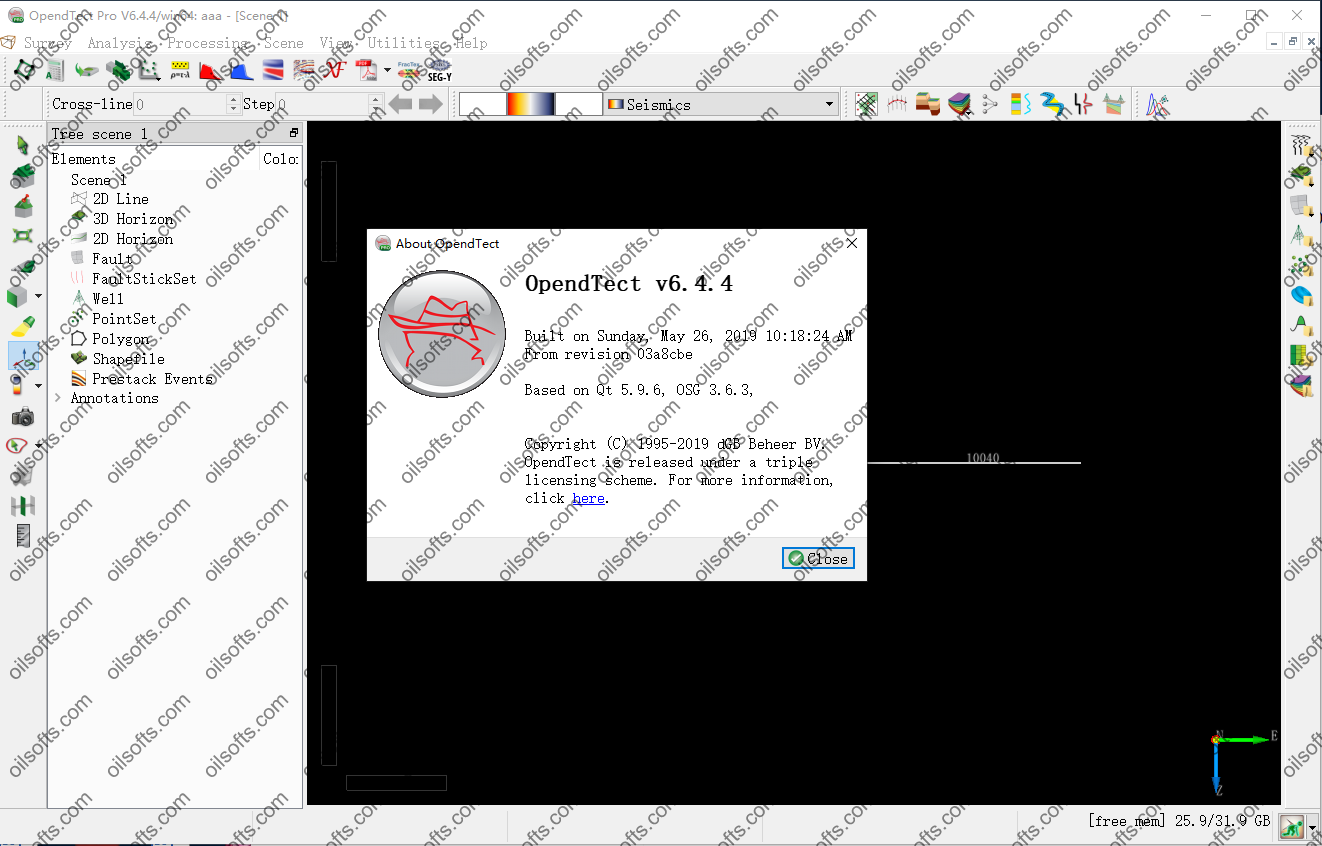The image size is (1322, 846).
Task: Toggle the flashlight icon in left toolbar
Action: pos(22,327)
